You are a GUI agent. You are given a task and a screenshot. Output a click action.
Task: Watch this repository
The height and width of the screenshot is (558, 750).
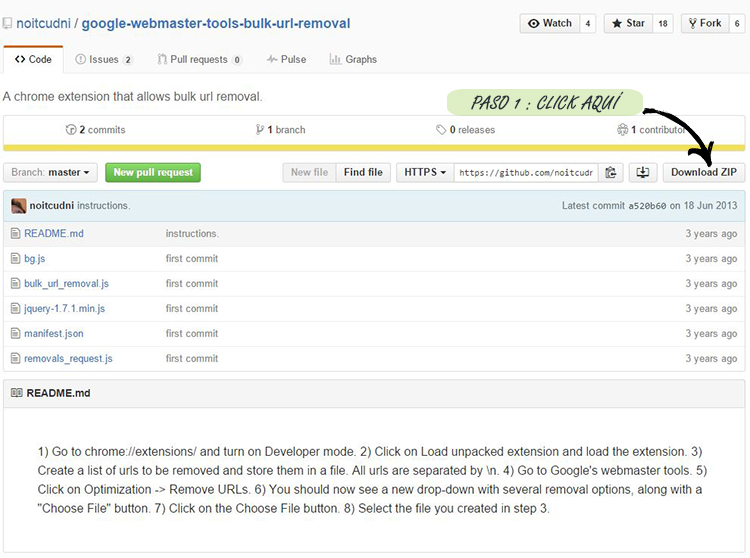coord(550,23)
